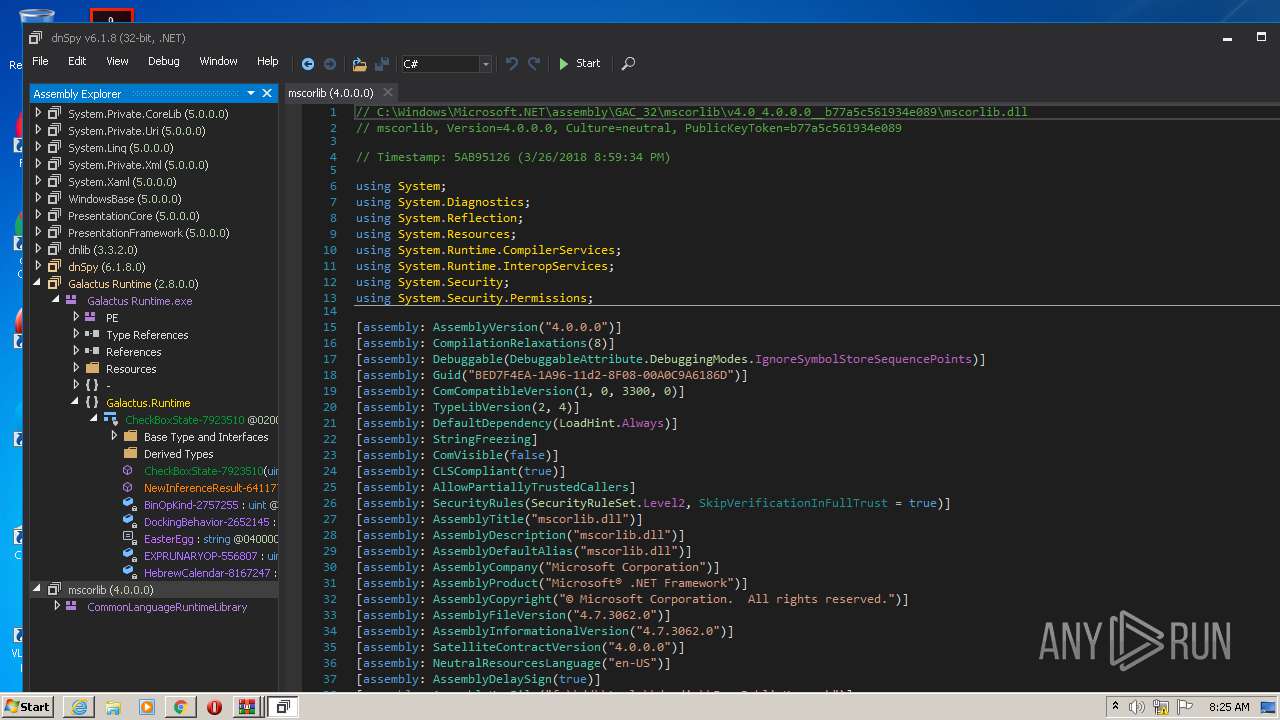Click the DebuggableAttribute type in code
The width and height of the screenshot is (1280, 720).
tap(577, 359)
